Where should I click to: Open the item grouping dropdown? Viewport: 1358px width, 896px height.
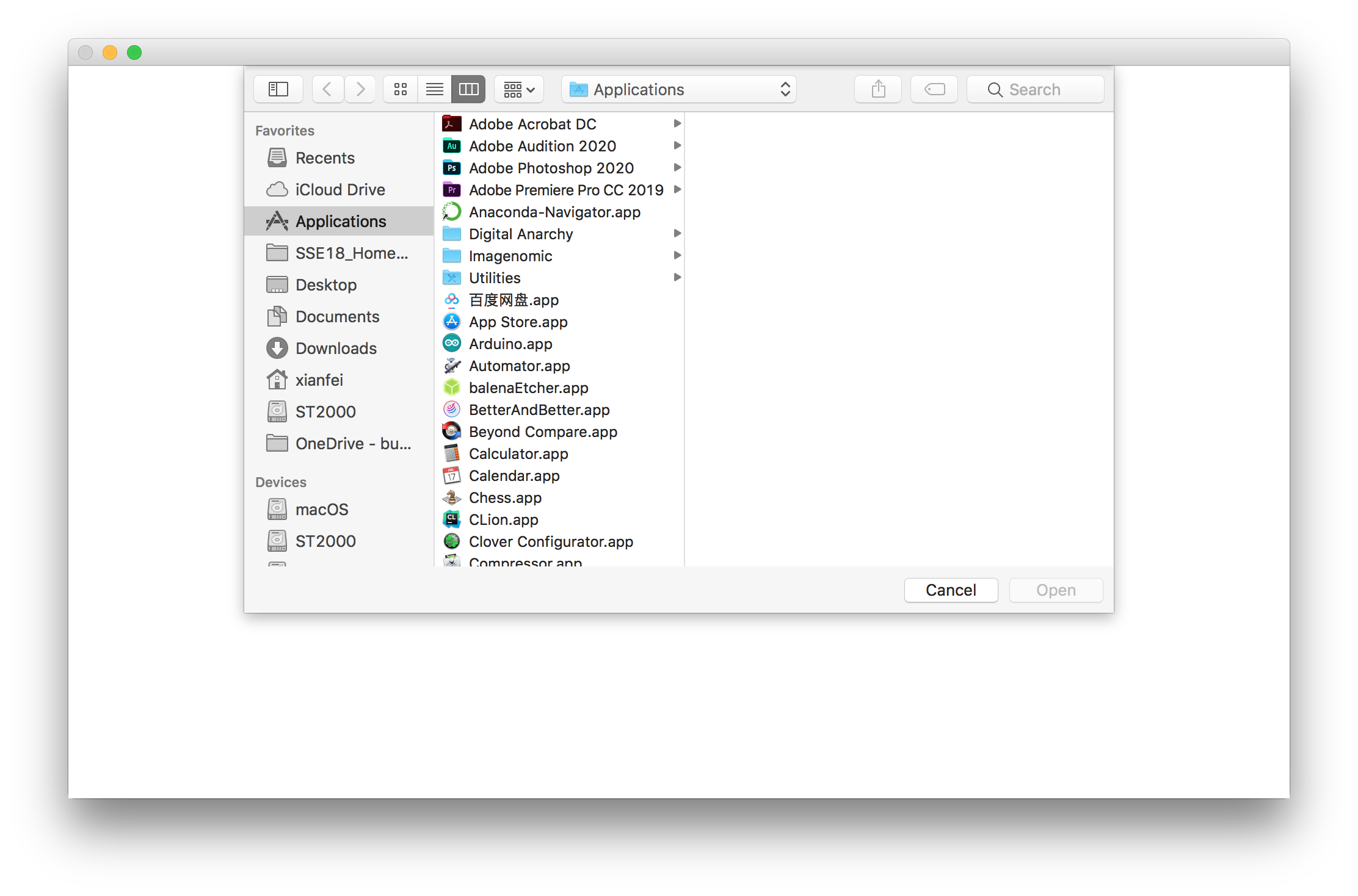coord(519,89)
